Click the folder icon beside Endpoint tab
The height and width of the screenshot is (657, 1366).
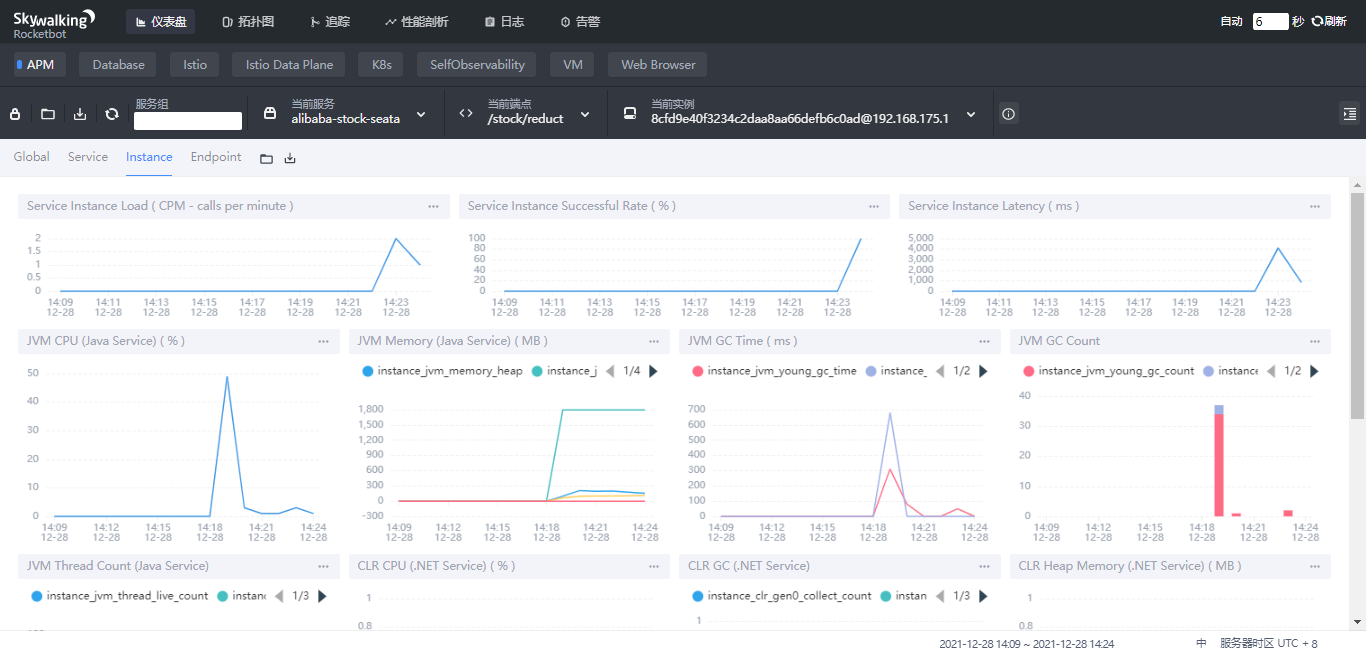coord(266,158)
